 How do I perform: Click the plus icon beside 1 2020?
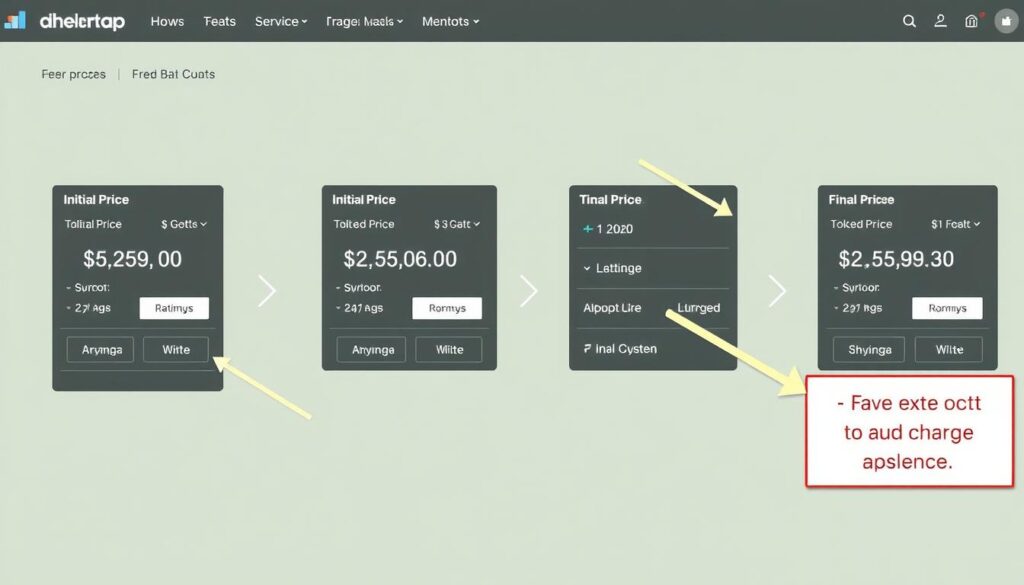[x=587, y=229]
